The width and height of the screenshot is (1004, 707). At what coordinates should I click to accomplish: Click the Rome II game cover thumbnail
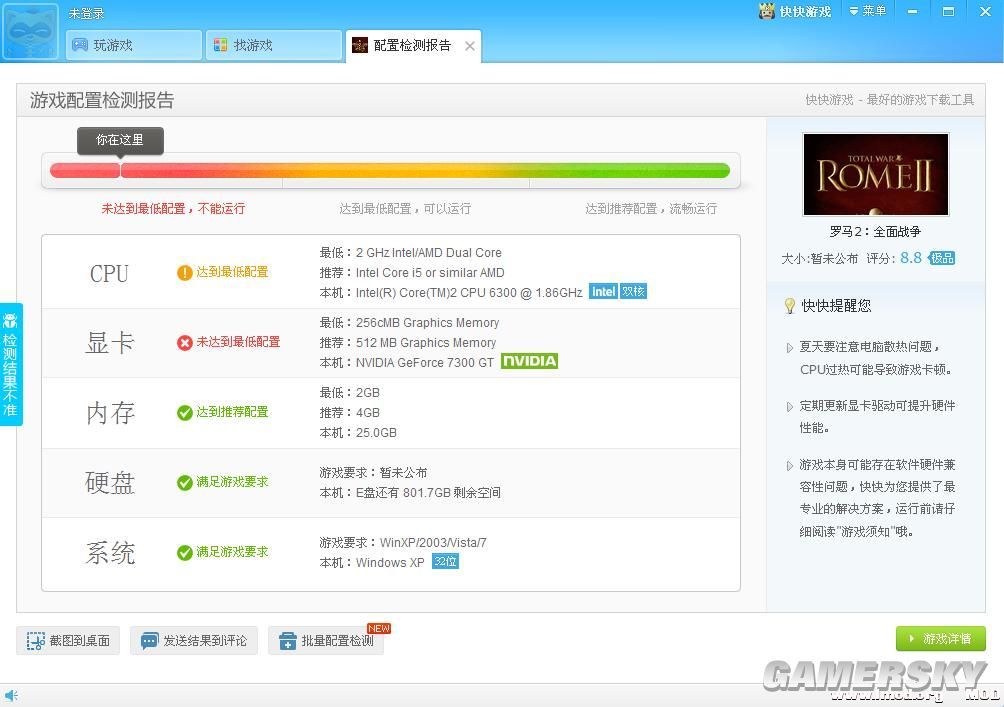(x=875, y=175)
